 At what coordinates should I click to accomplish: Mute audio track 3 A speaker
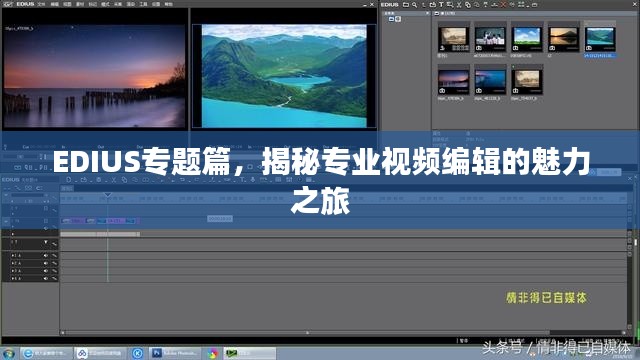click(46, 271)
